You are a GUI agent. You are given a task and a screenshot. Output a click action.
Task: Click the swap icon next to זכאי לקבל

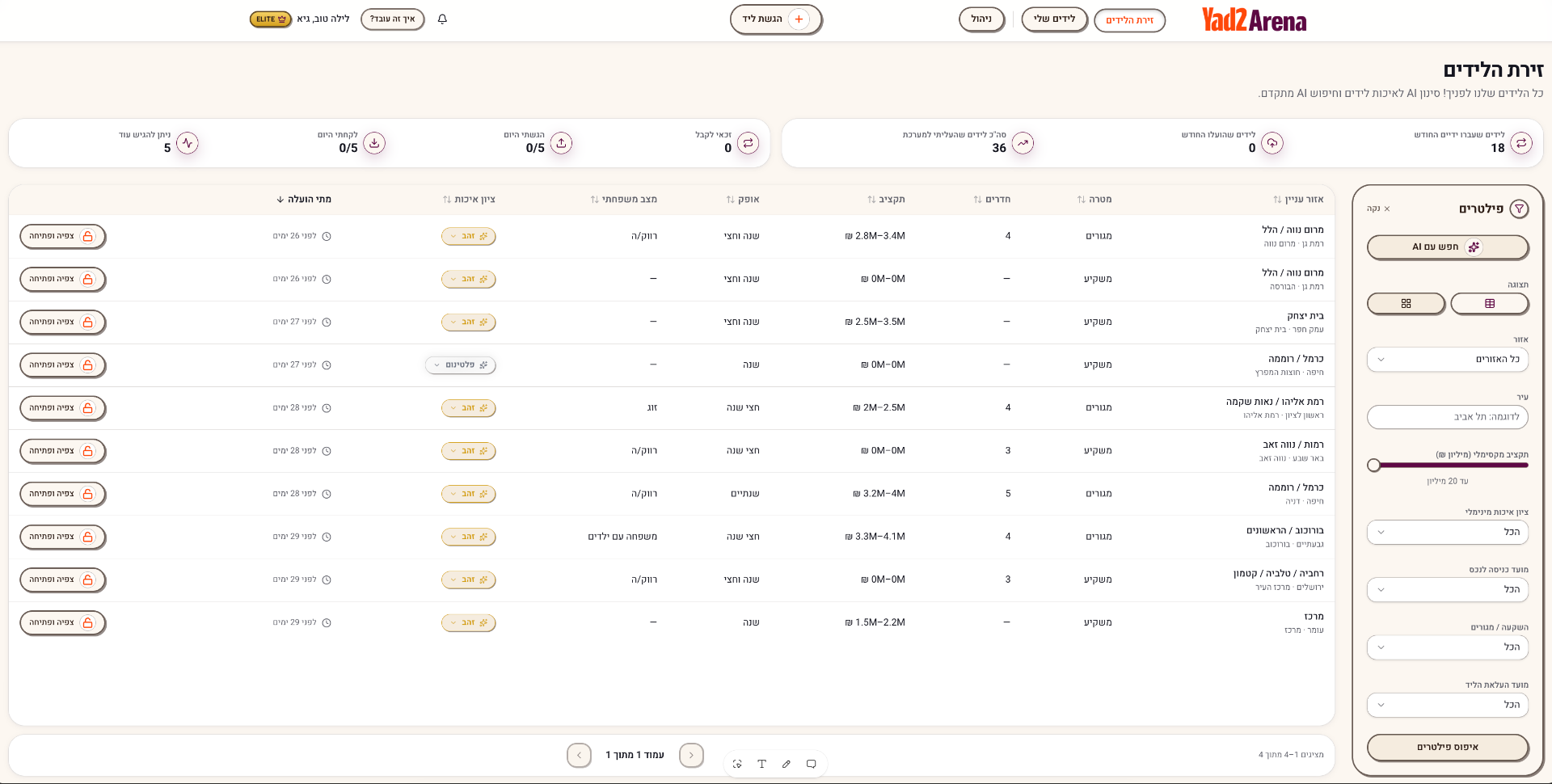[x=749, y=143]
